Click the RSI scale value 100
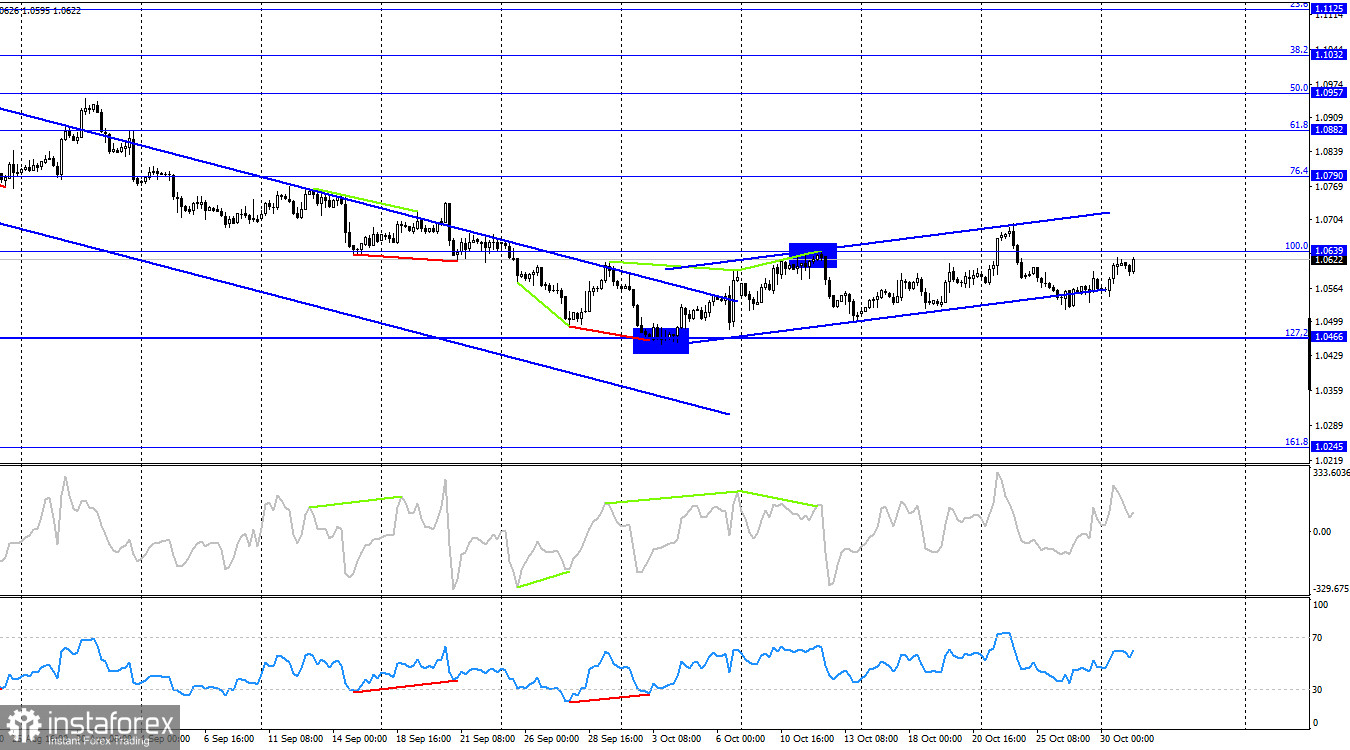This screenshot has width=1350, height=750. (1321, 606)
